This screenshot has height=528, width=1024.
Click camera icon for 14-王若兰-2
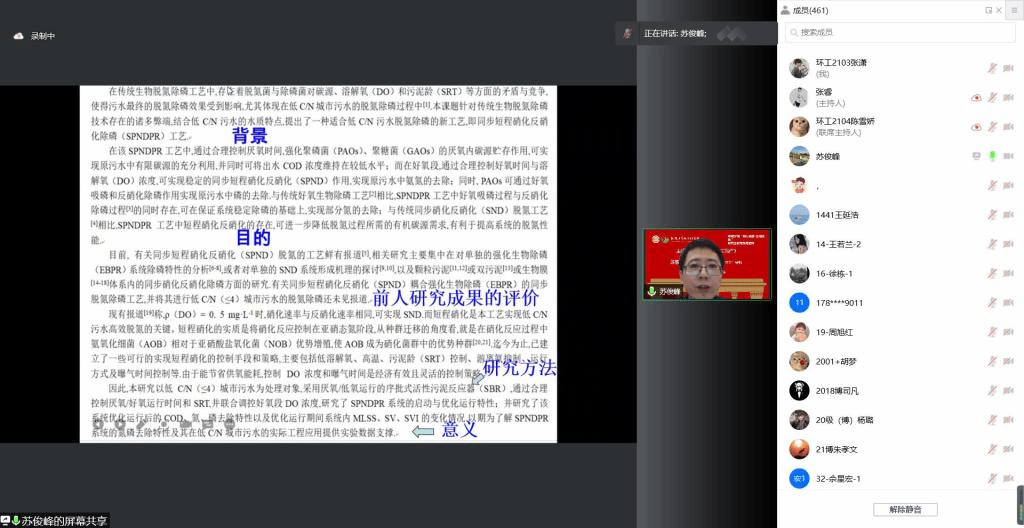pyautogui.click(x=1008, y=244)
